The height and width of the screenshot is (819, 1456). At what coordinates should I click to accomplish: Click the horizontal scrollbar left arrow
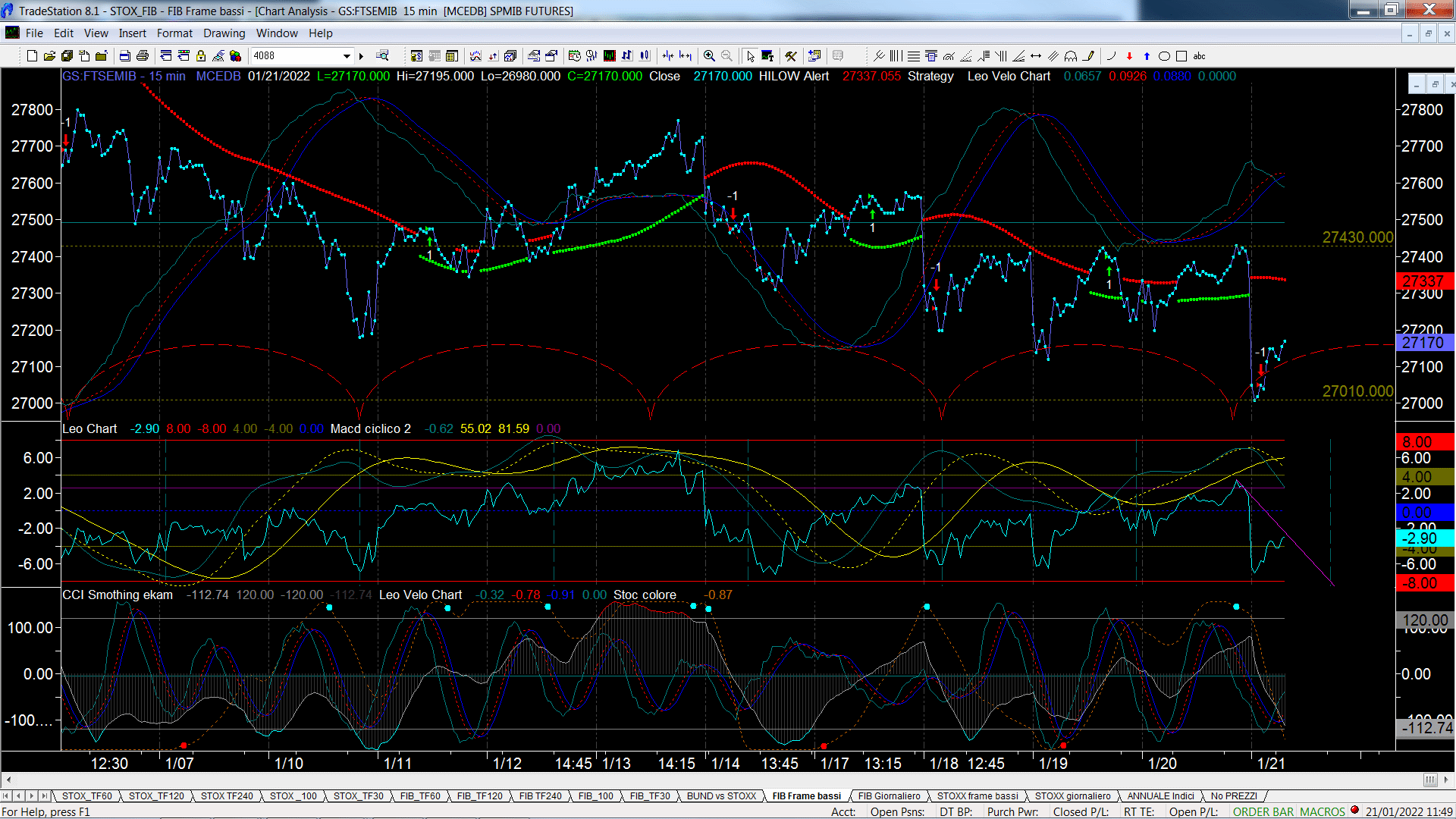(8, 780)
